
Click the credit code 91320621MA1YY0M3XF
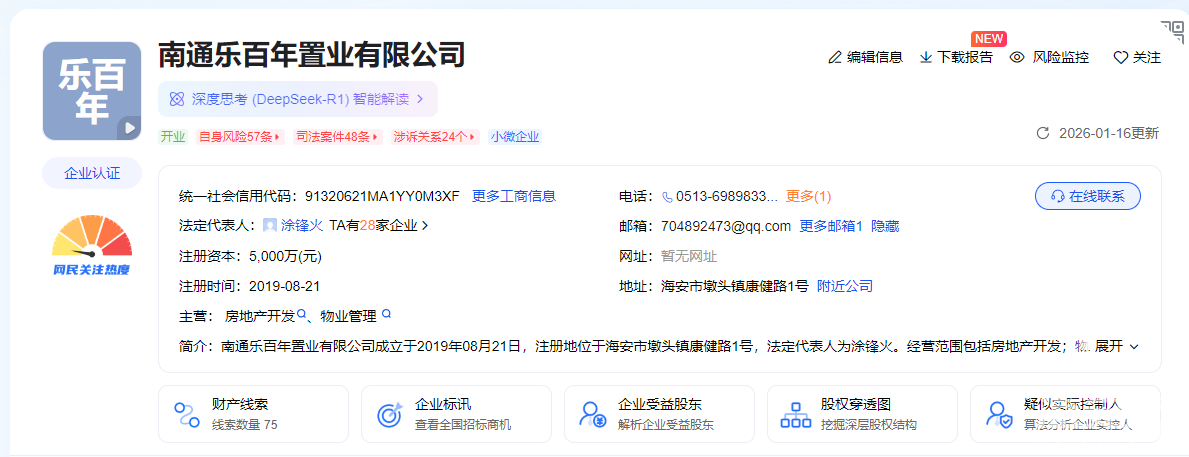point(382,196)
